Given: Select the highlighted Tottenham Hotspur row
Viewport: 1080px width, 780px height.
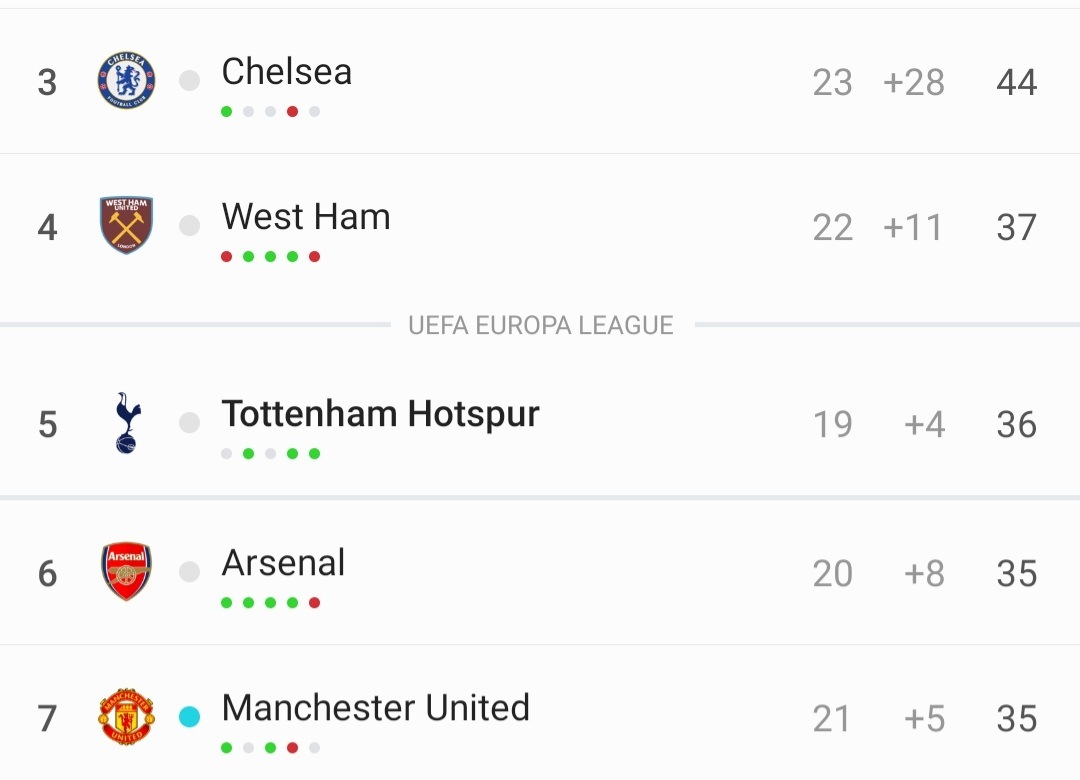Looking at the screenshot, I should [x=540, y=423].
